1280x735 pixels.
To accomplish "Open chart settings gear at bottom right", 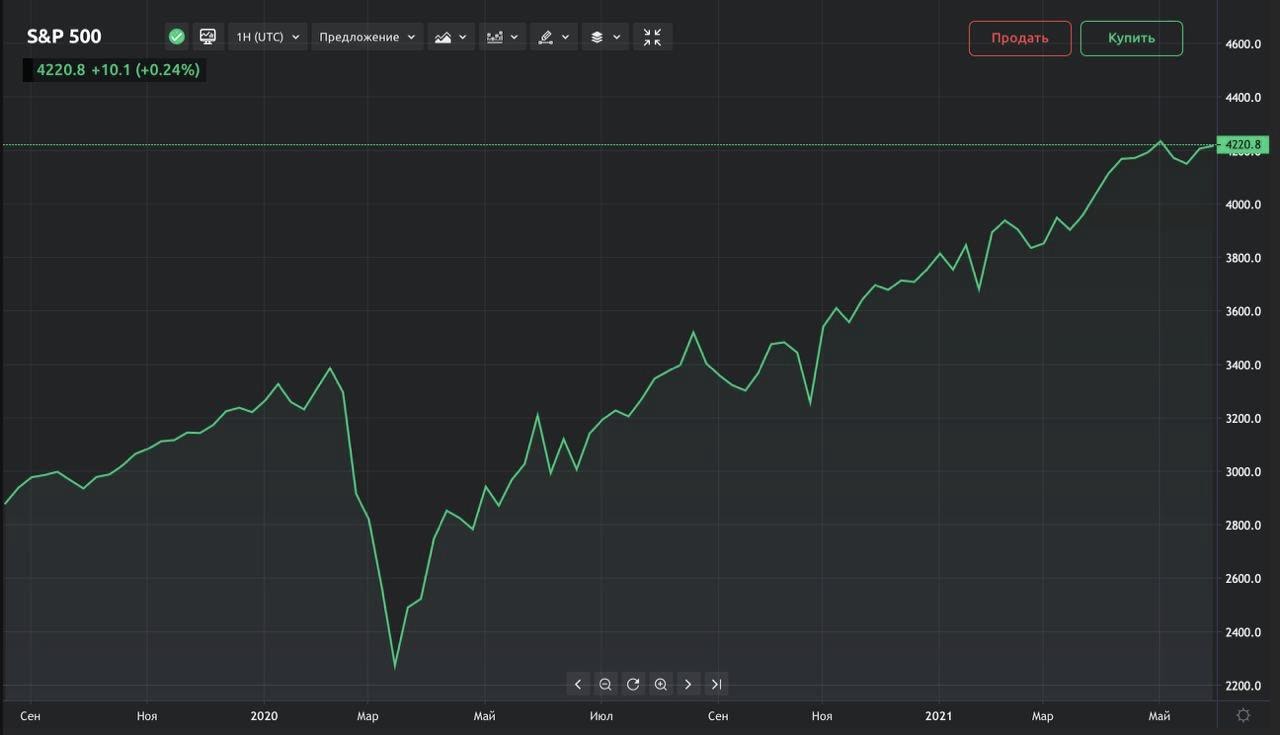I will (x=1243, y=715).
